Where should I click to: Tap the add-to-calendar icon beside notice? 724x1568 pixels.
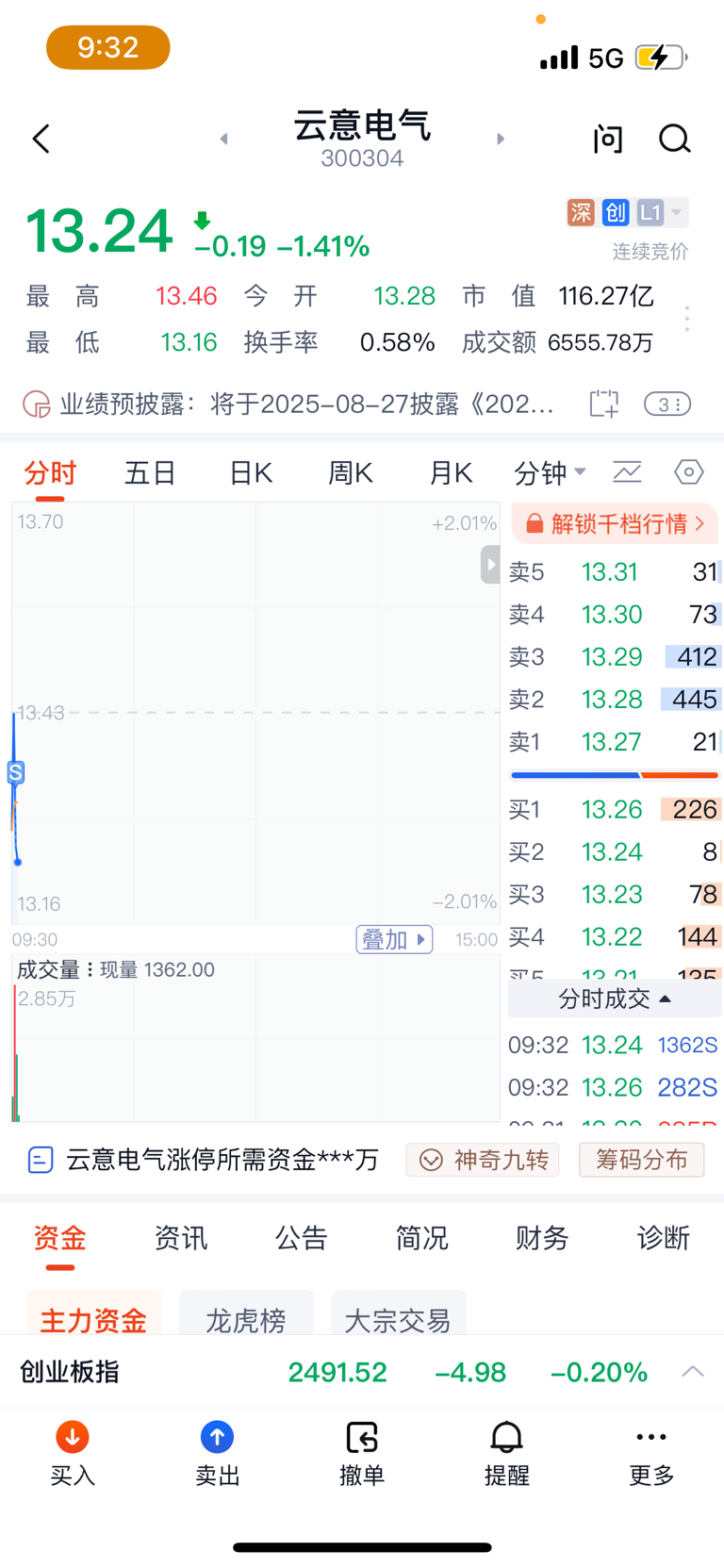click(604, 404)
